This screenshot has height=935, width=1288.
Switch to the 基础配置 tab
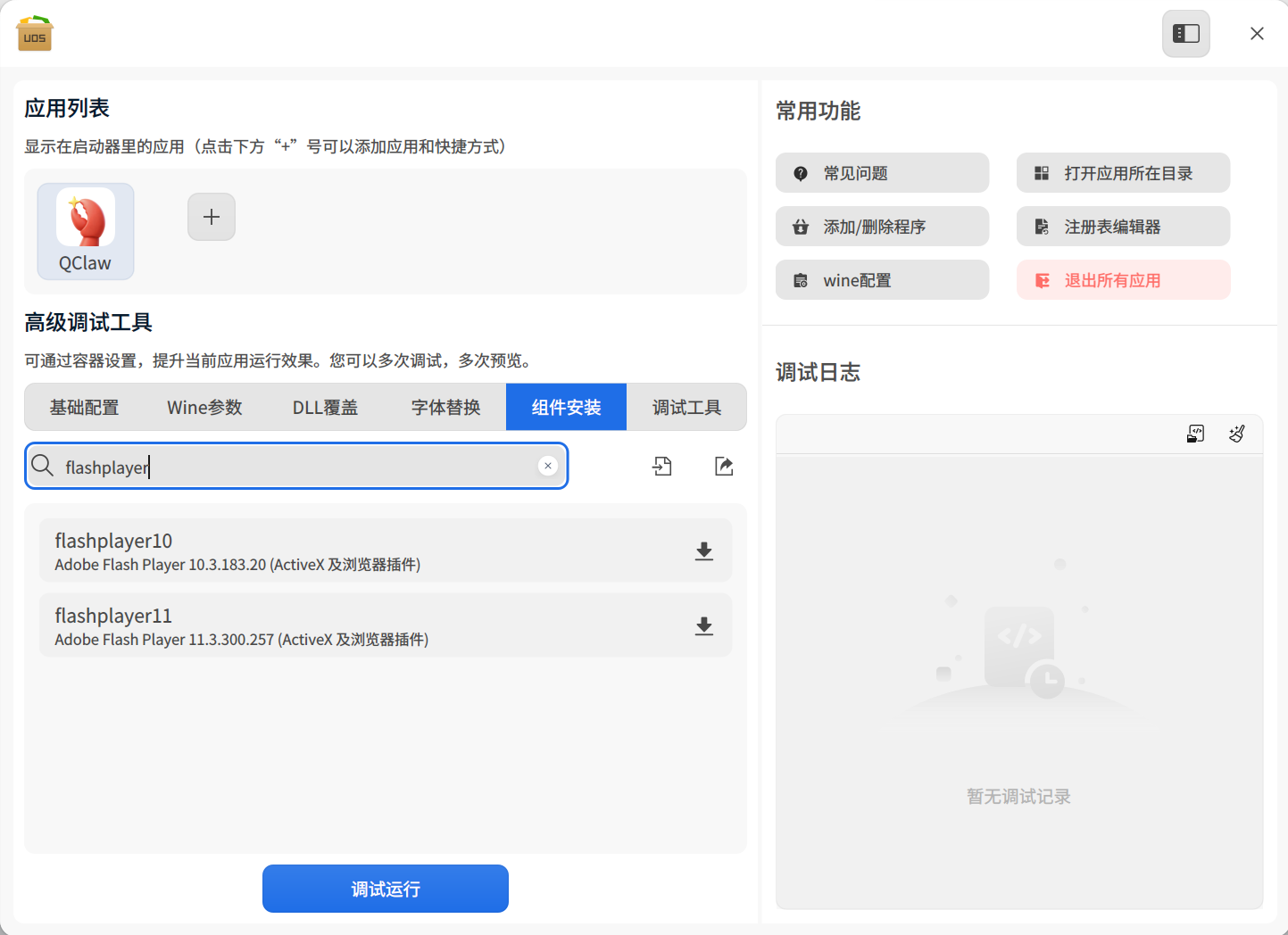(85, 407)
